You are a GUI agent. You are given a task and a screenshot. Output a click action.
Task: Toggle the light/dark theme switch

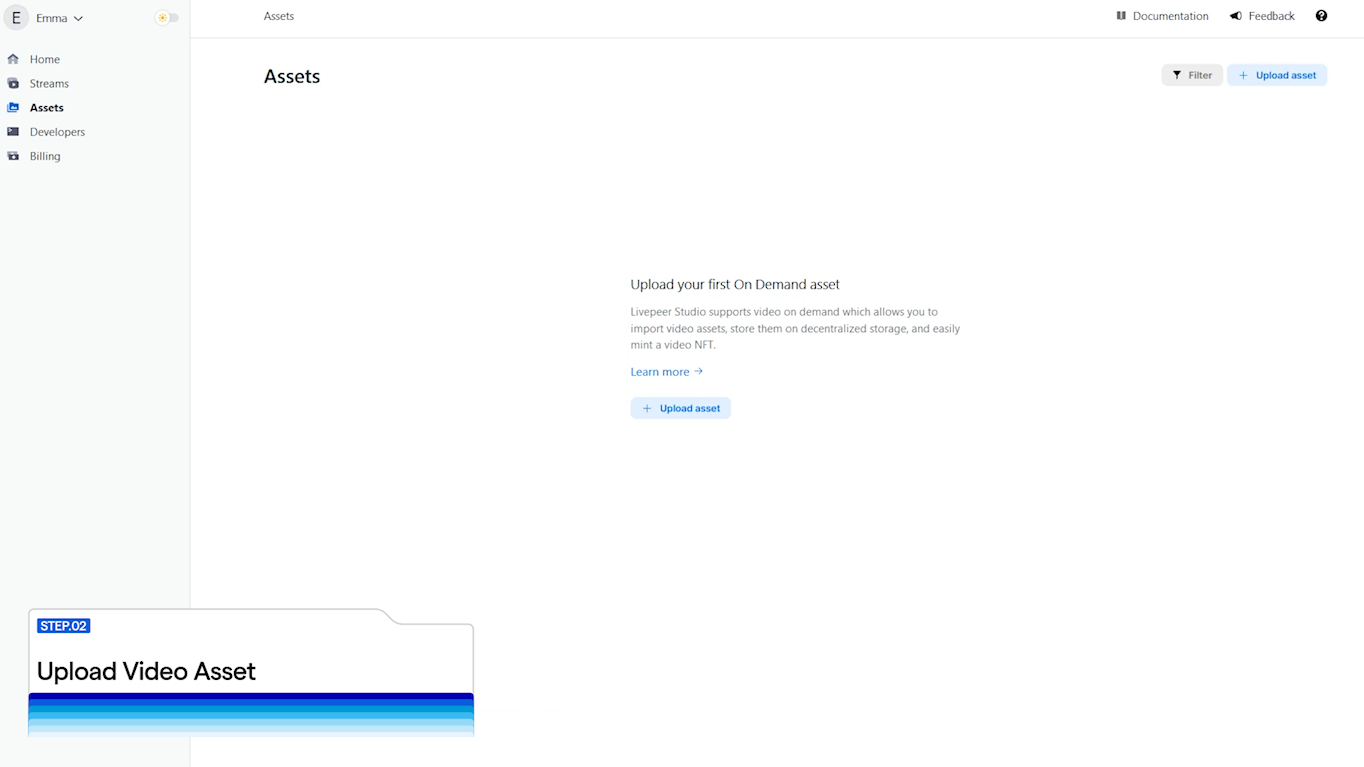coord(167,18)
